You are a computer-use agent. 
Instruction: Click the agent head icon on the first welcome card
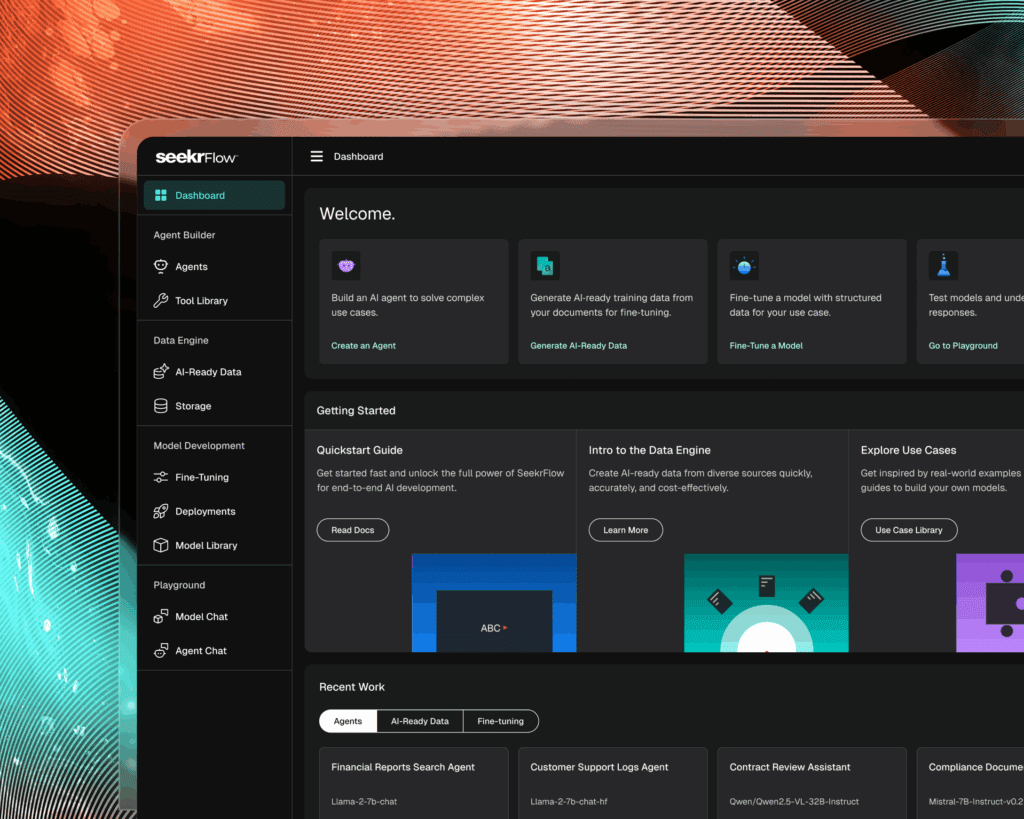pos(346,264)
